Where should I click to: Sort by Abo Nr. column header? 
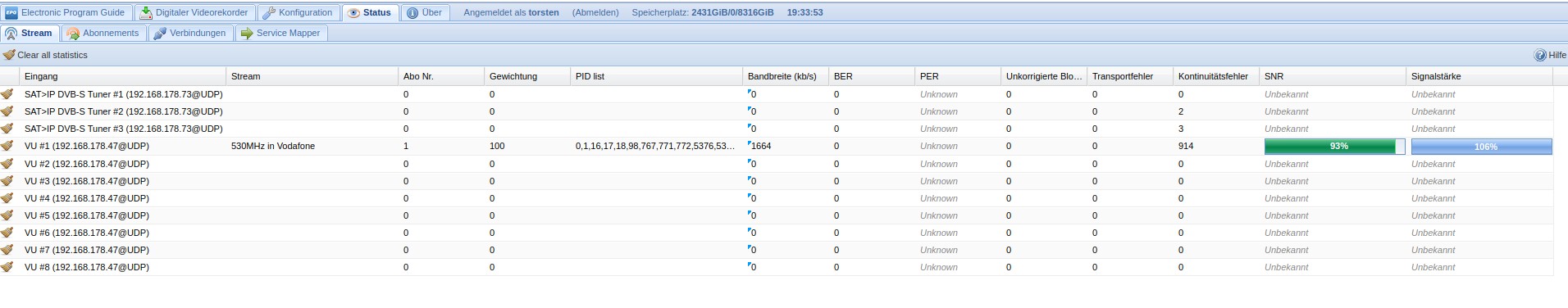point(441,76)
